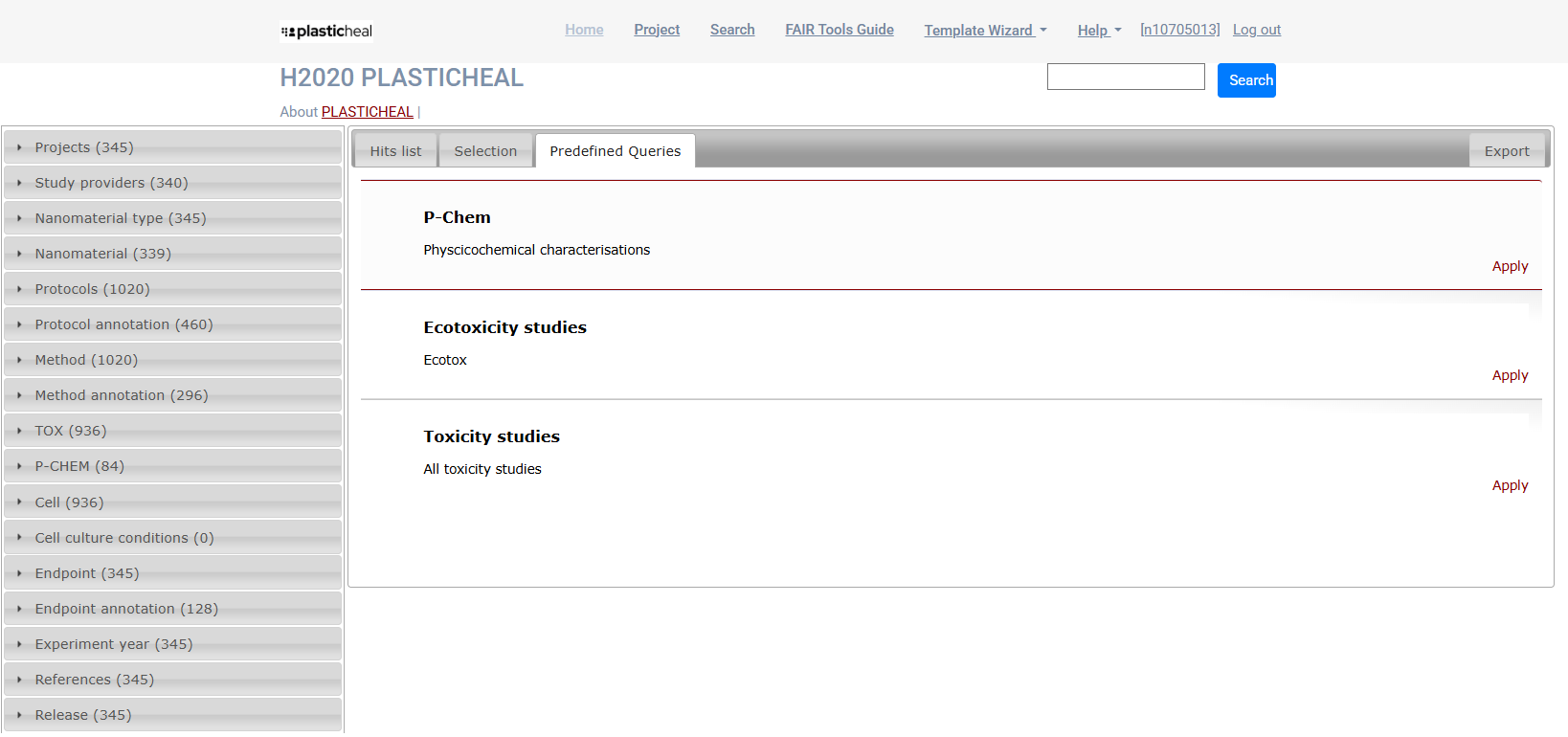This screenshot has width=1568, height=737.
Task: Apply the Ecotoxicity studies query
Action: coord(1510,375)
